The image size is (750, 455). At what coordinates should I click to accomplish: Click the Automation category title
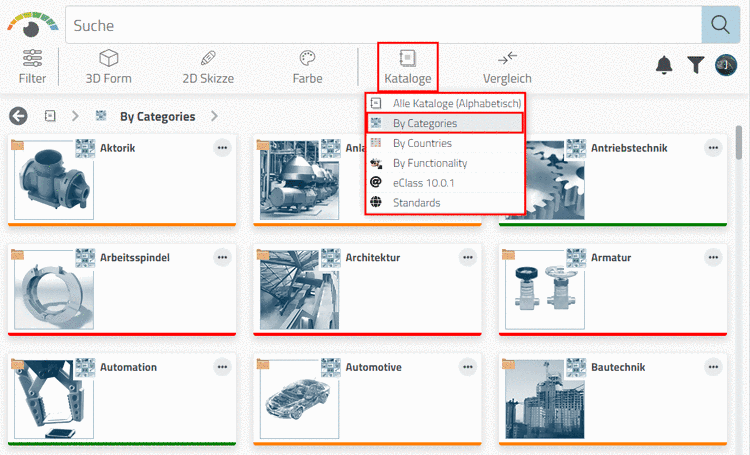tap(128, 367)
